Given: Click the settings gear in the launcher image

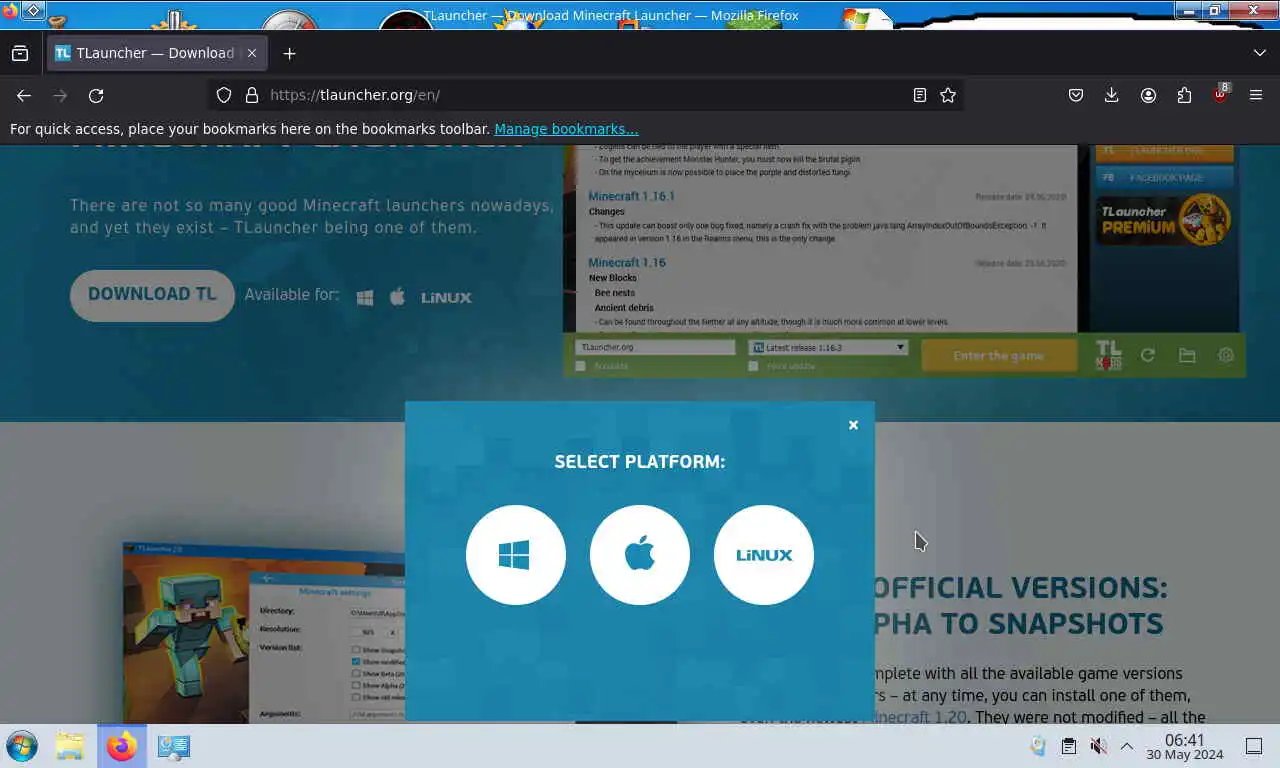Looking at the screenshot, I should (x=1226, y=355).
